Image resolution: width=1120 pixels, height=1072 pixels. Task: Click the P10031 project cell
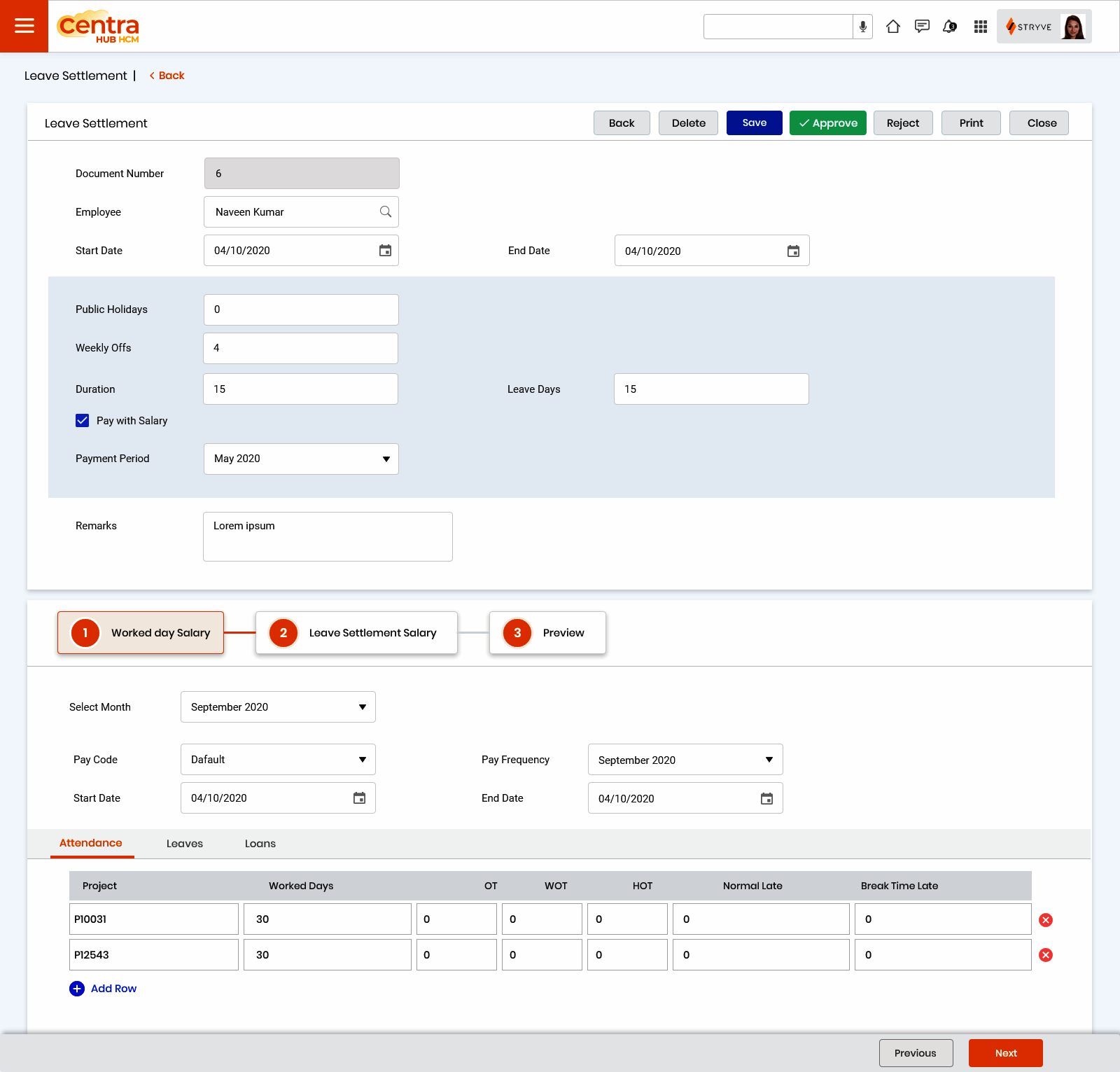coord(154,919)
